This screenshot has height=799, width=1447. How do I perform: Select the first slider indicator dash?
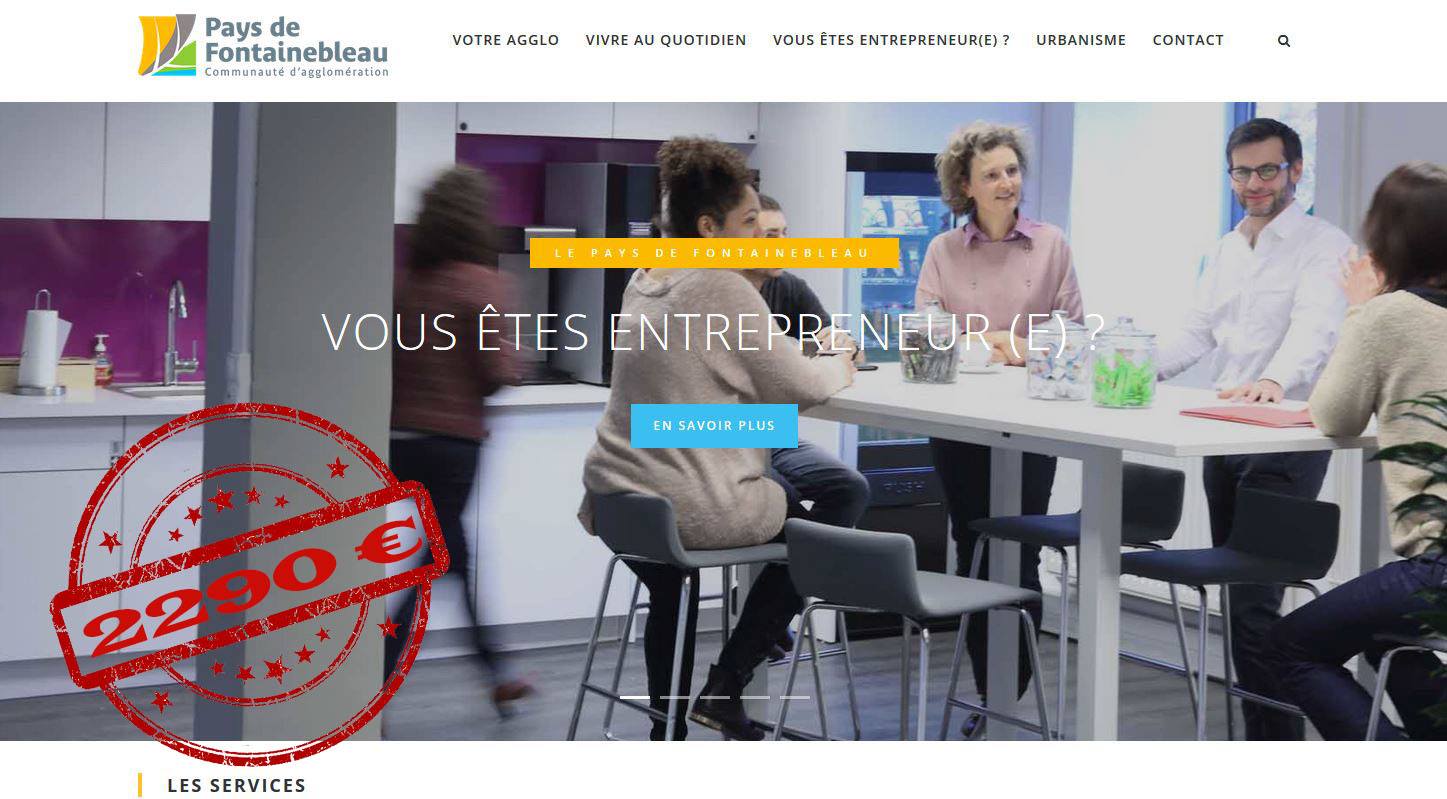coord(635,697)
